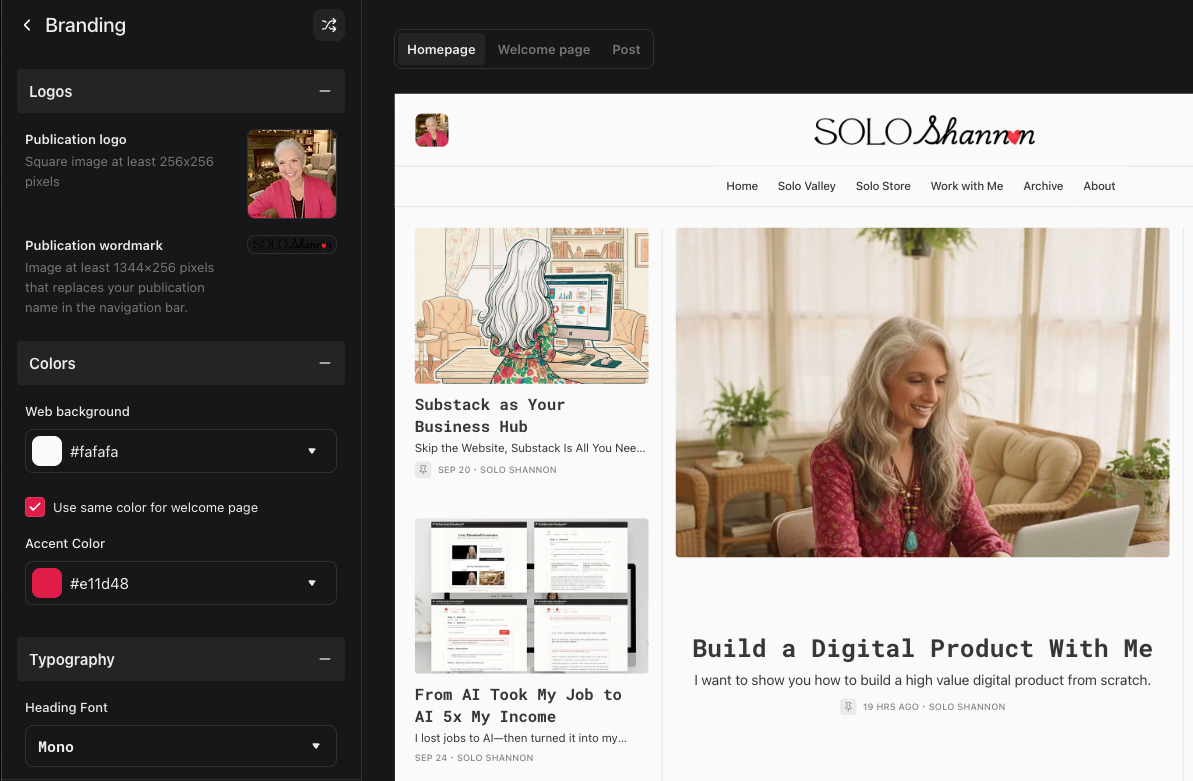Open Solo Store in the preview navigation
The height and width of the screenshot is (781, 1193).
click(883, 186)
